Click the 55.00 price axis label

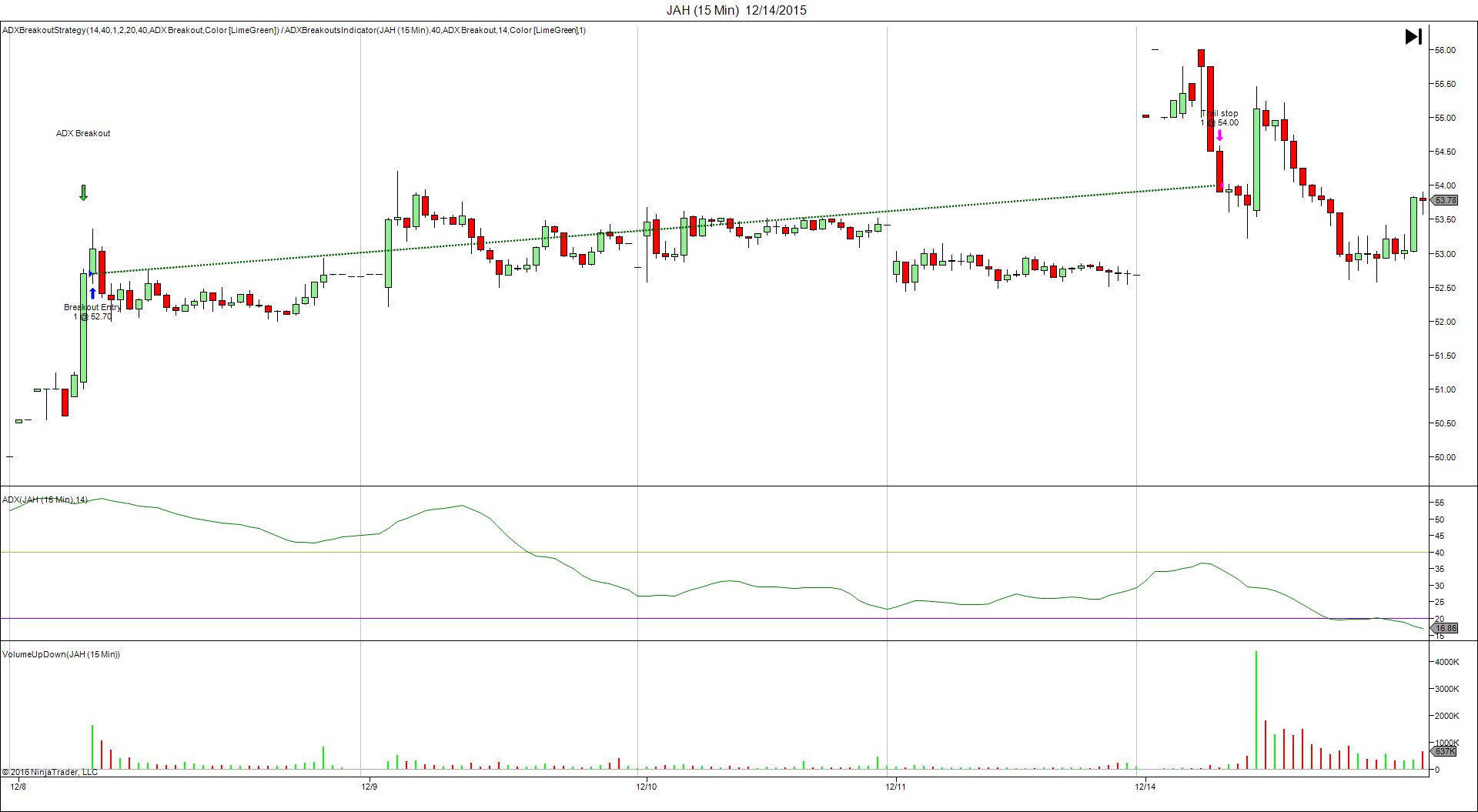pos(1445,118)
